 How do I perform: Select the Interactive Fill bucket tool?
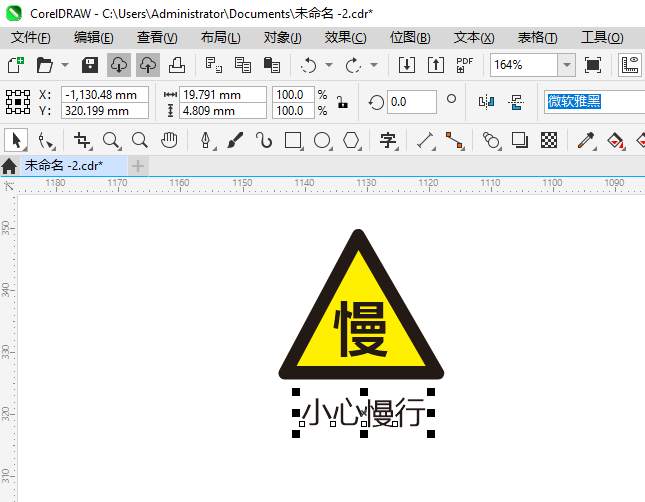click(615, 140)
